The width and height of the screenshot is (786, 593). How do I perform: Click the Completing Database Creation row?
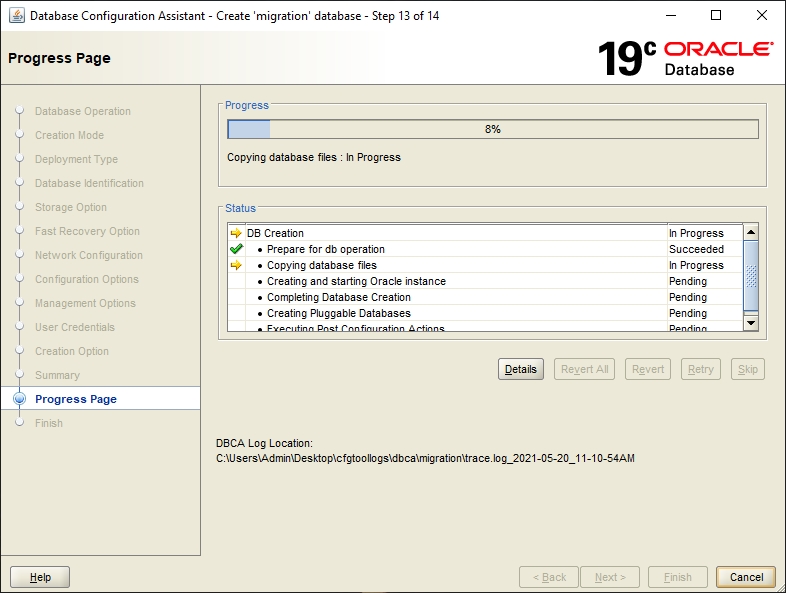[338, 297]
